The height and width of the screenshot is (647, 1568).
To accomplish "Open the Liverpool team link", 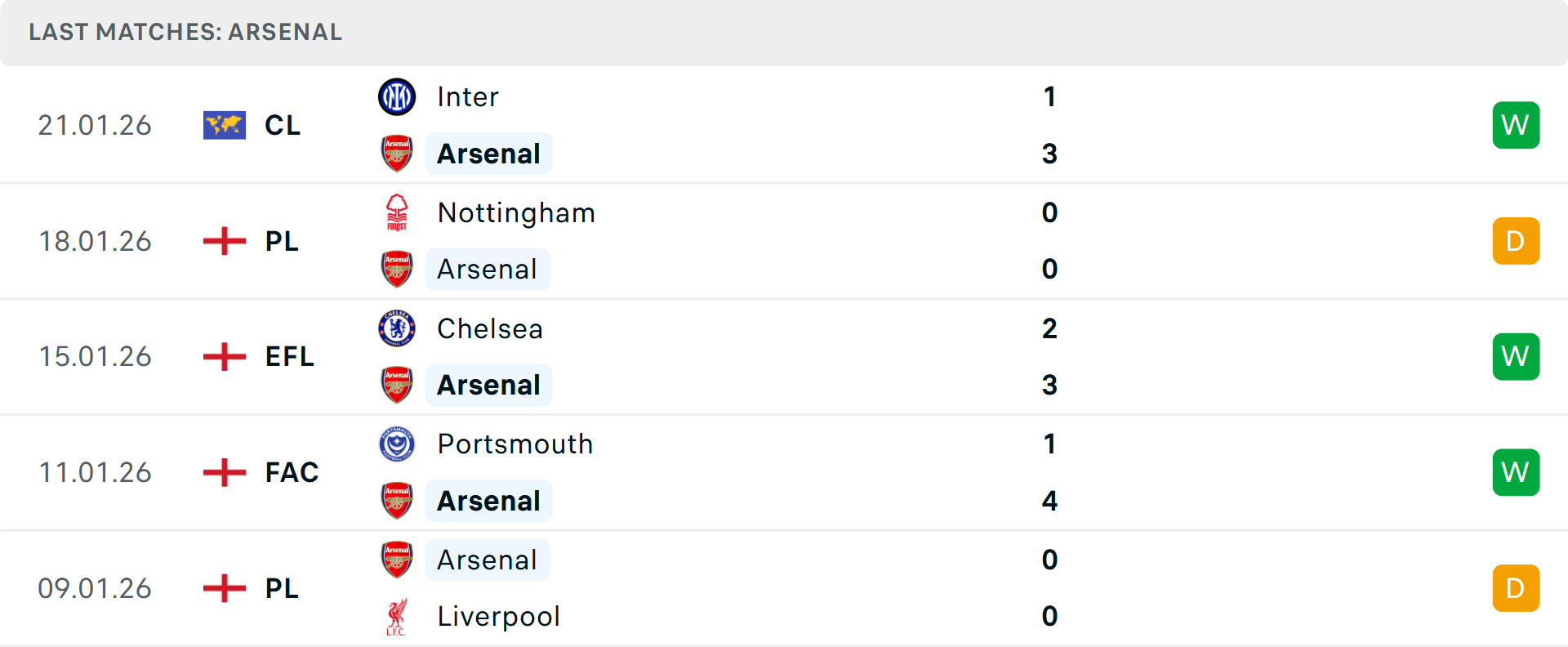I will point(499,617).
